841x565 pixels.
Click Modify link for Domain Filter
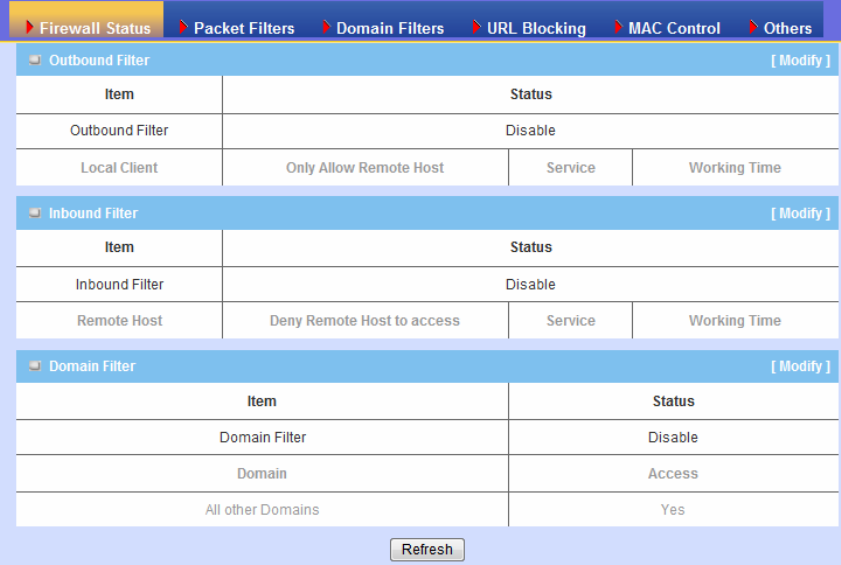coord(800,366)
